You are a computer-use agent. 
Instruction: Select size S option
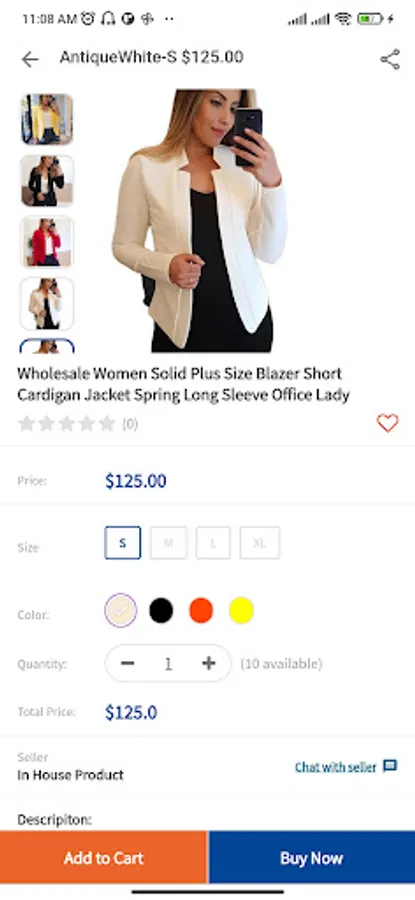pyautogui.click(x=123, y=542)
